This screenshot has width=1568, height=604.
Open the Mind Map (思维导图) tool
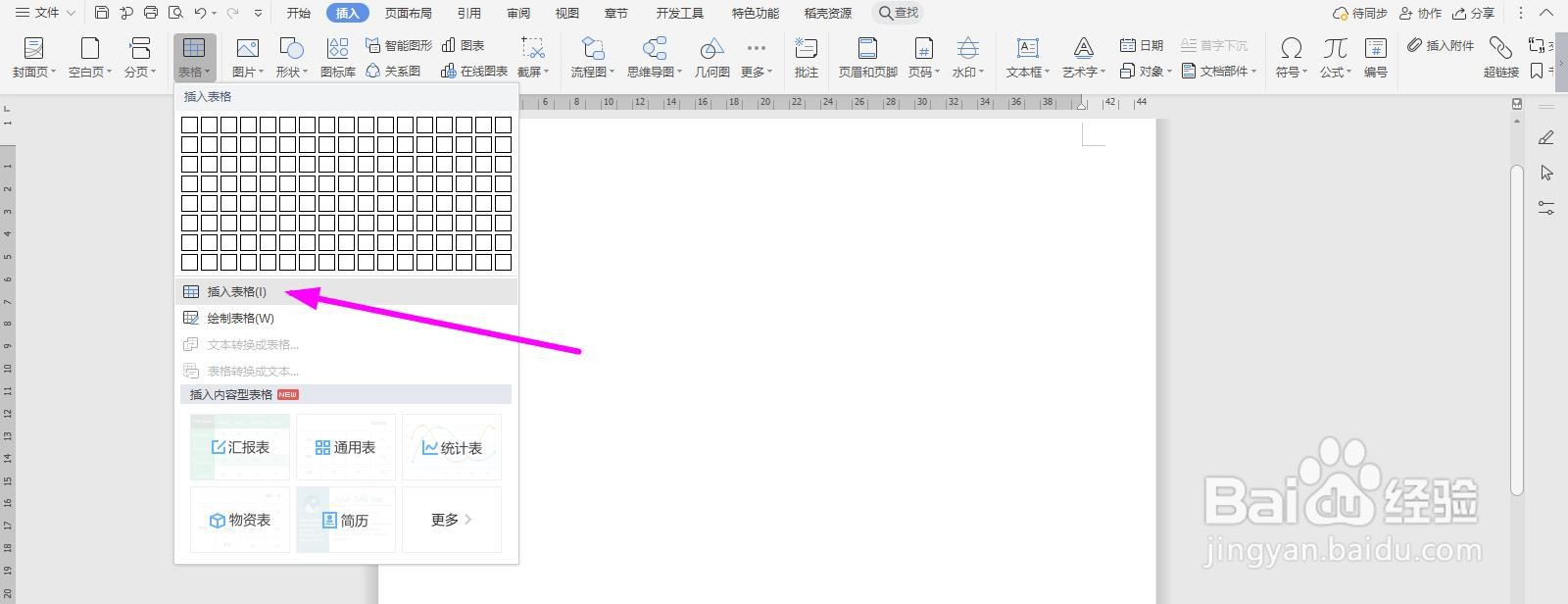tap(655, 58)
